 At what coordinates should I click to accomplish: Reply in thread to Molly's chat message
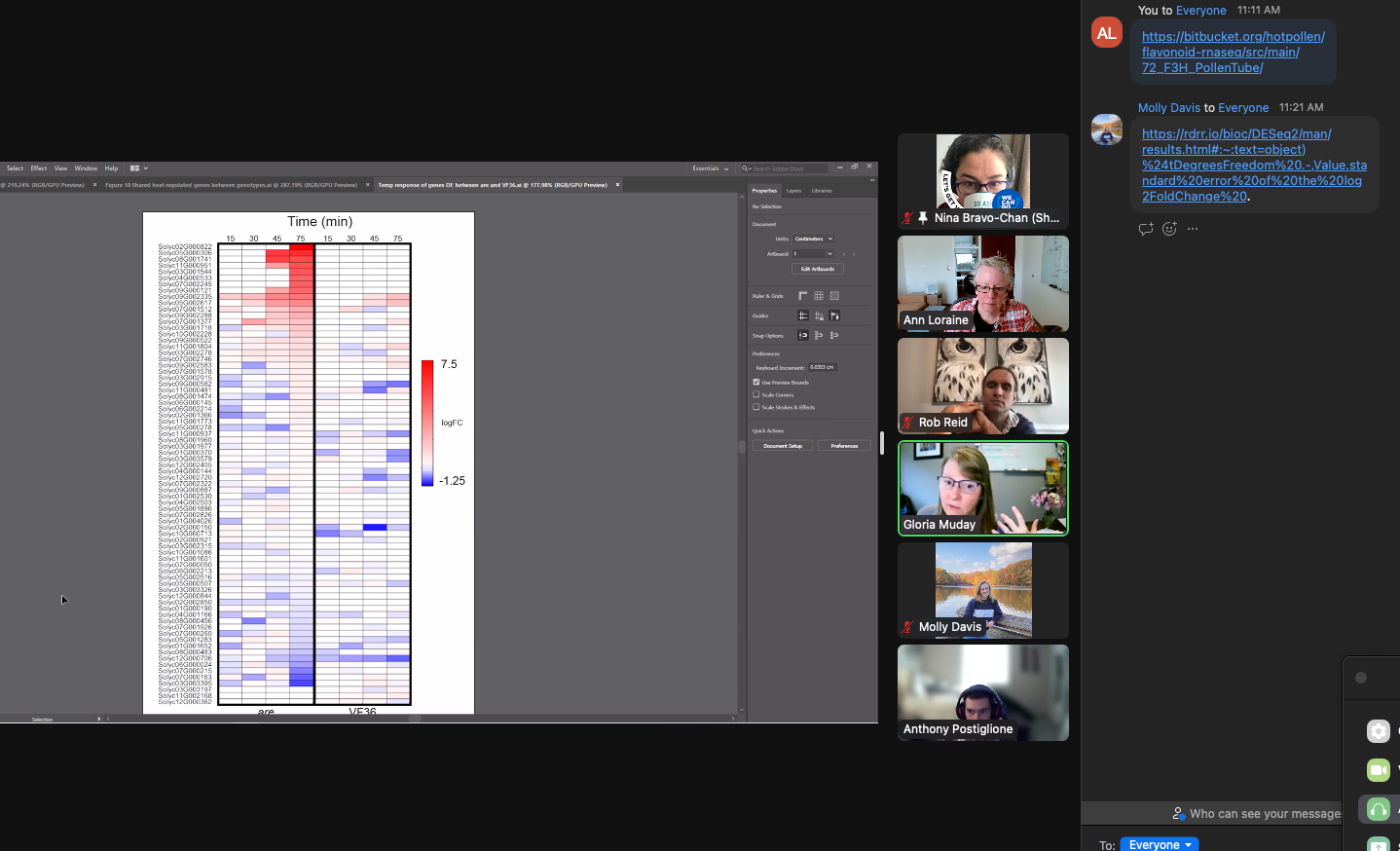1146,229
